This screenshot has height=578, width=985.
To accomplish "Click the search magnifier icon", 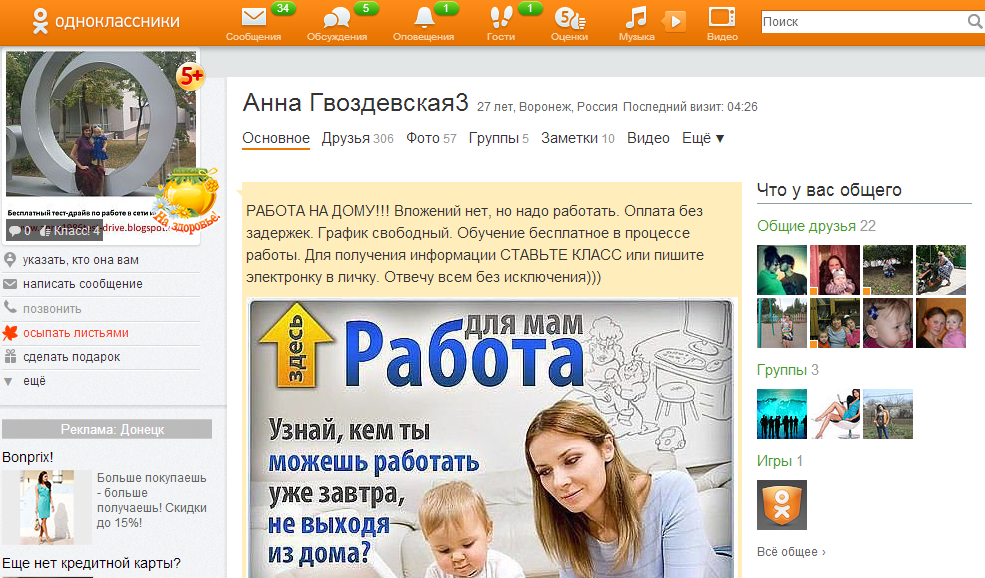I will point(975,22).
